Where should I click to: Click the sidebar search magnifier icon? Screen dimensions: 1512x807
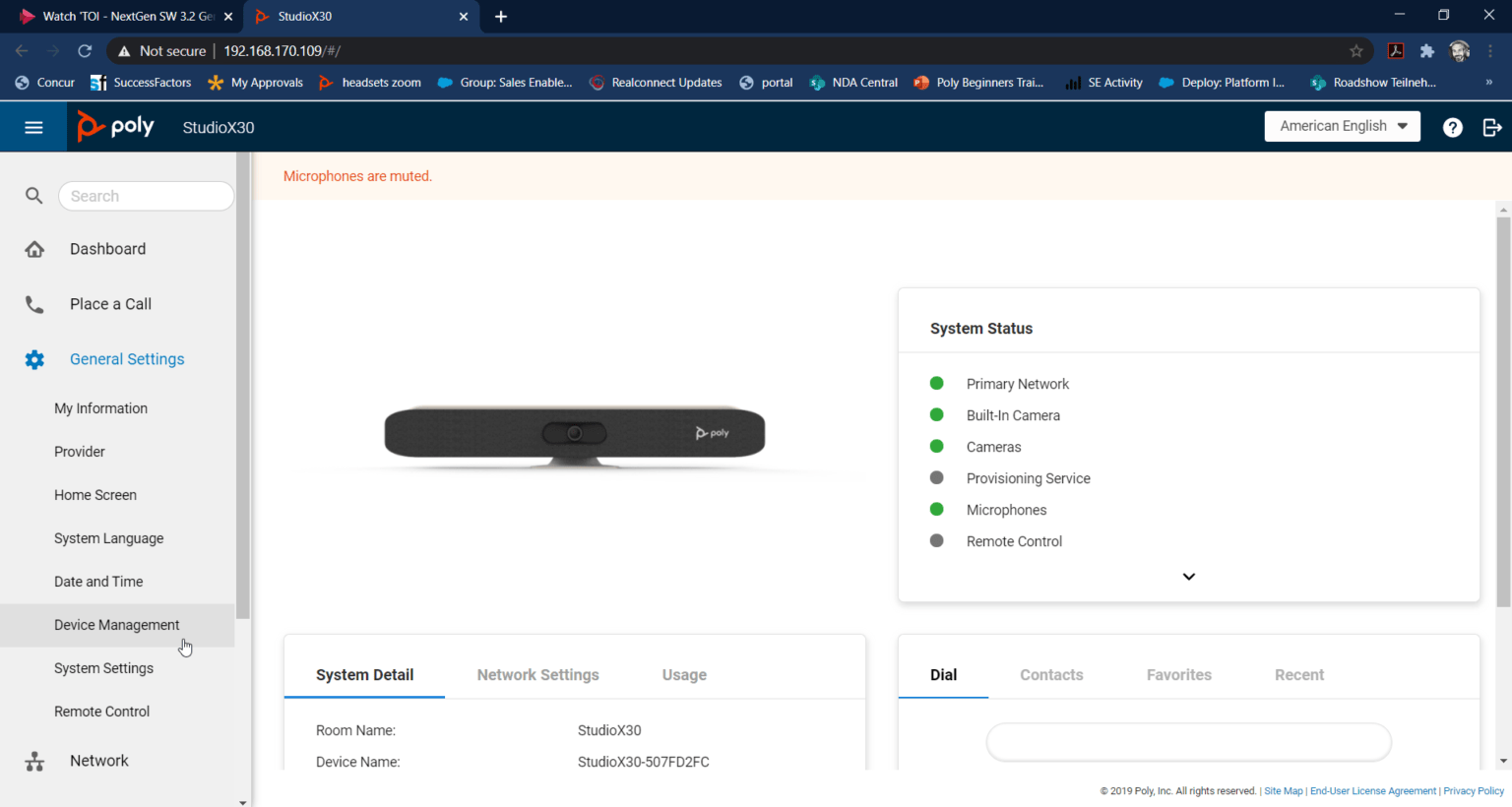pos(34,196)
